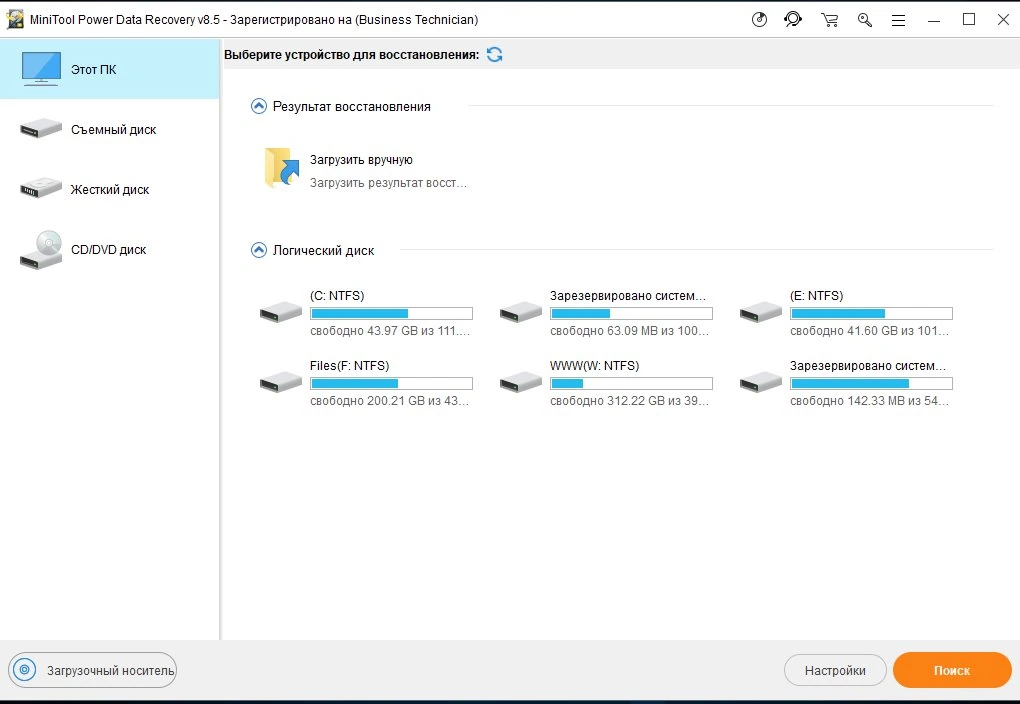1020x704 pixels.
Task: Click the CD/DVD диск disc icon
Action: 40,250
